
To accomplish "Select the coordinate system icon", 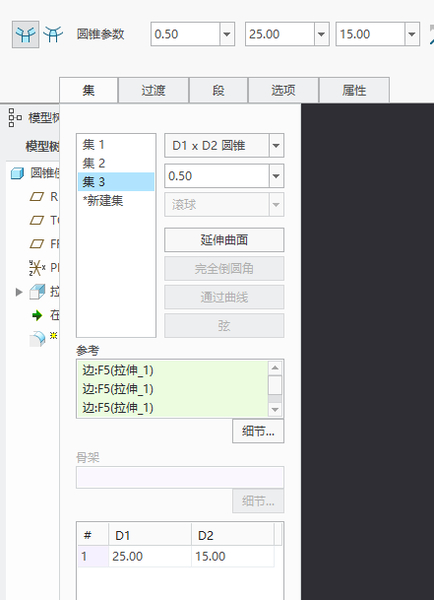I will tap(37, 267).
